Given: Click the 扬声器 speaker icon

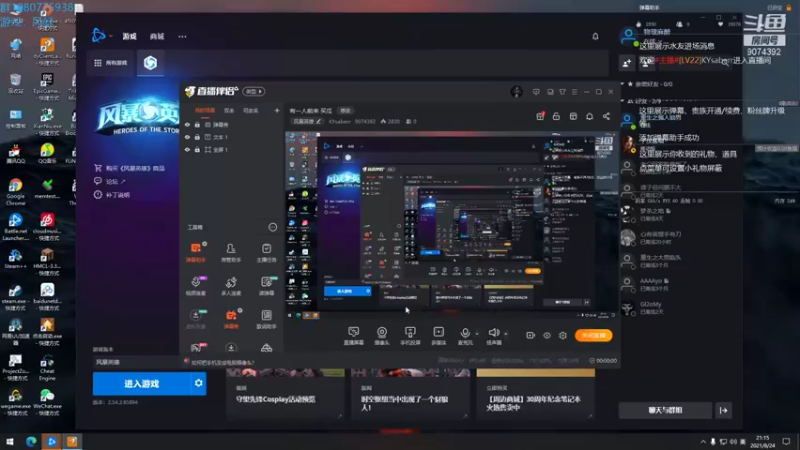Looking at the screenshot, I should tap(493, 333).
